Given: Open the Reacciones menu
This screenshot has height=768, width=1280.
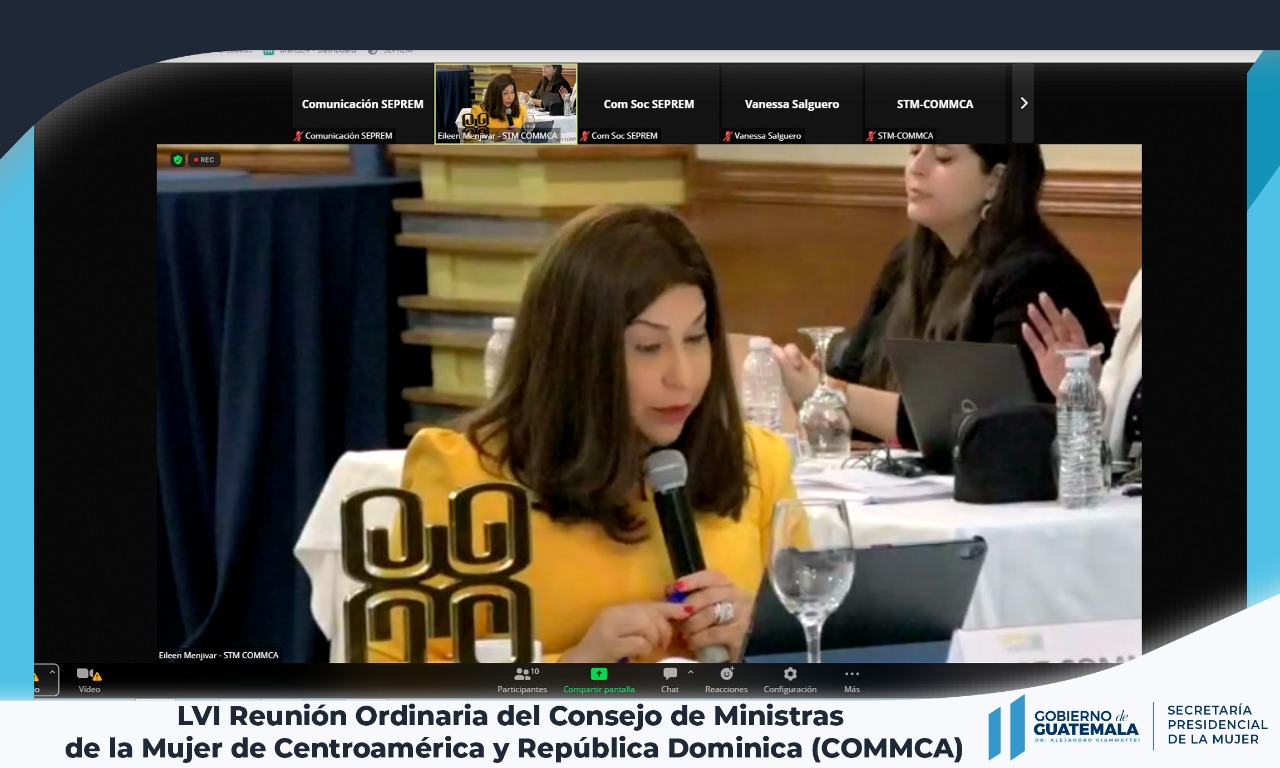Looking at the screenshot, I should 726,679.
